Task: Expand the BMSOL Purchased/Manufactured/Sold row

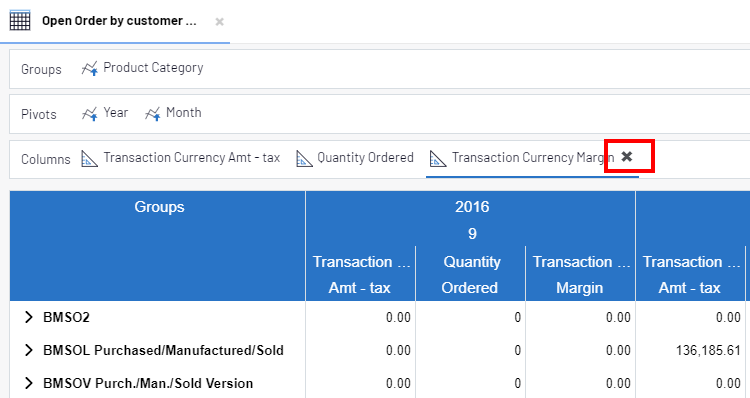Action: click(x=29, y=350)
